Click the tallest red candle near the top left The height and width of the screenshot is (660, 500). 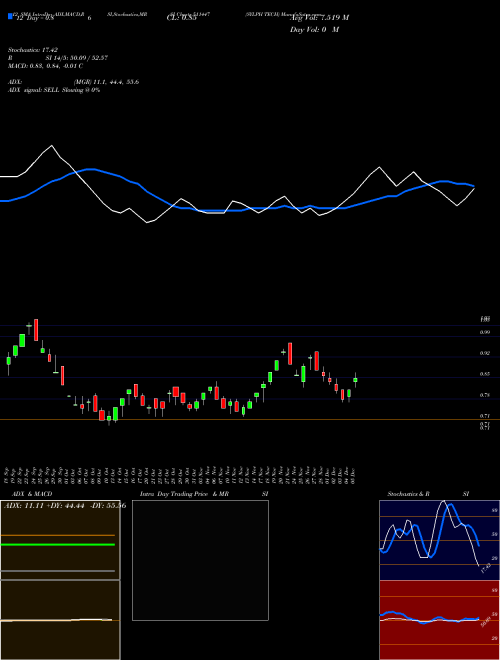pos(36,330)
